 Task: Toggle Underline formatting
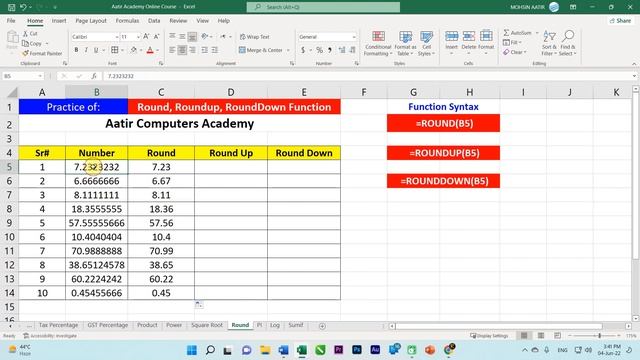click(x=96, y=50)
